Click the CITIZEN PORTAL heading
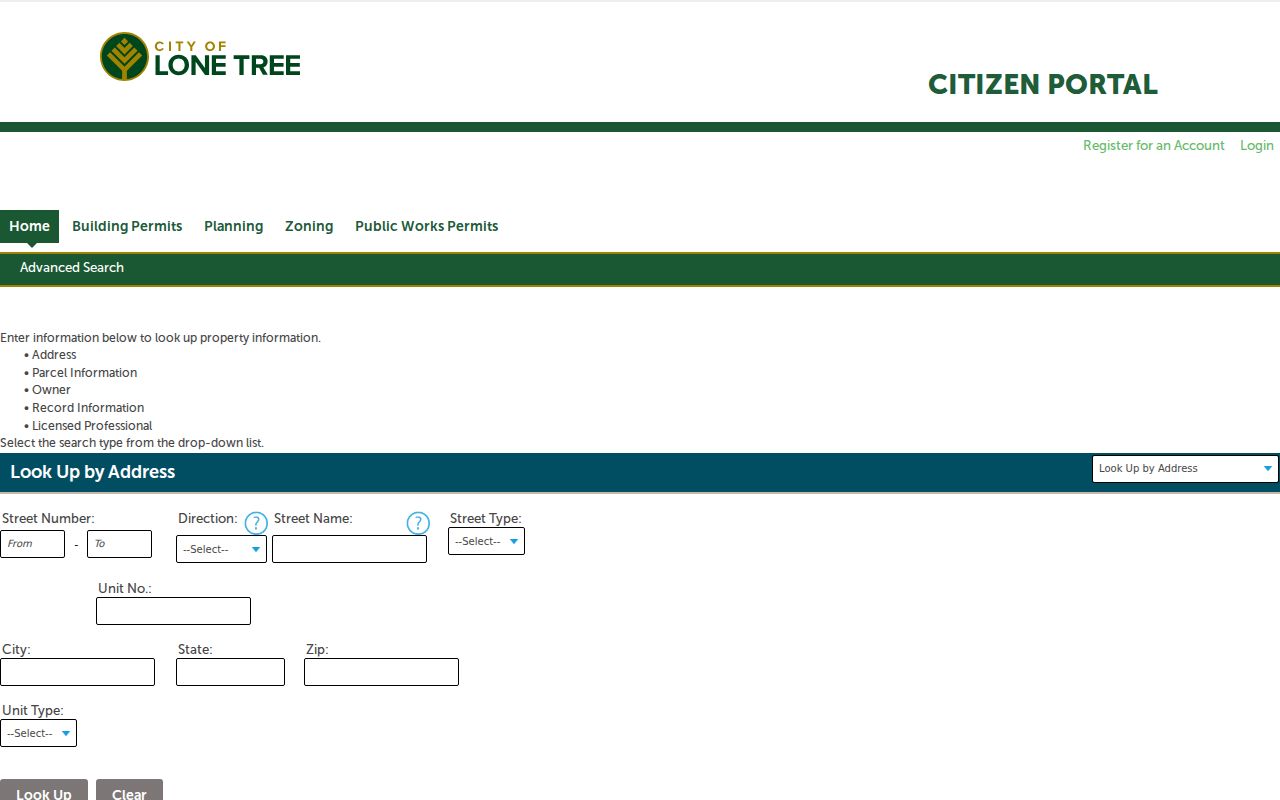The image size is (1280, 800). (1043, 85)
